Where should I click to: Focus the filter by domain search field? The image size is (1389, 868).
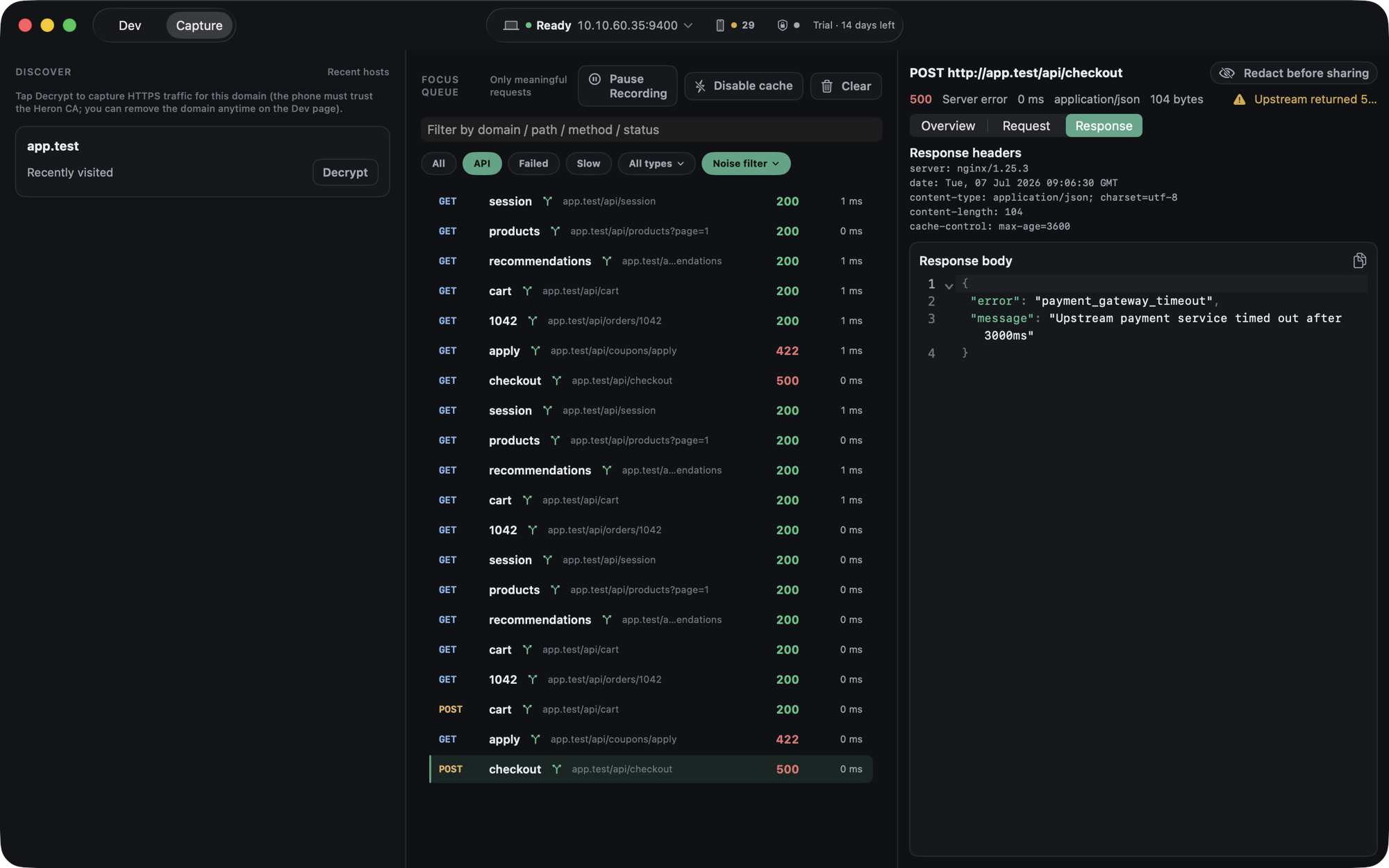coord(651,130)
